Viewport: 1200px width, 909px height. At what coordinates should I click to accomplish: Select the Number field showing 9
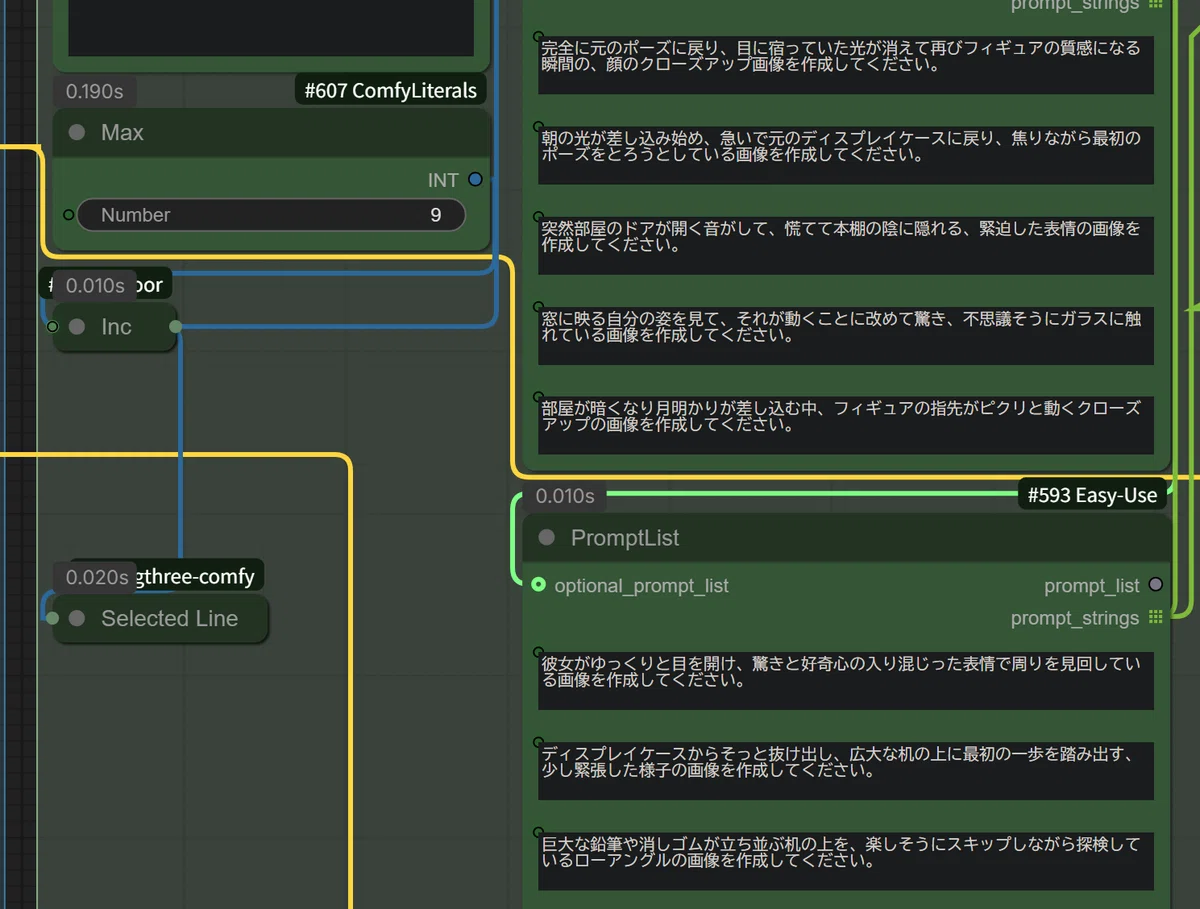(271, 215)
